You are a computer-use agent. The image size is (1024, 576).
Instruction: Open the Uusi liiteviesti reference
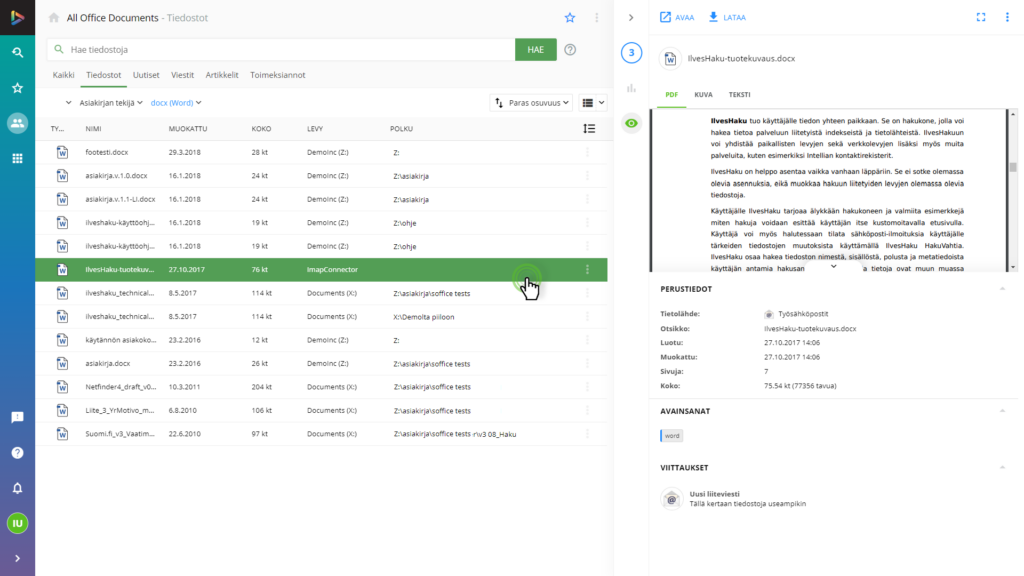coord(748,499)
